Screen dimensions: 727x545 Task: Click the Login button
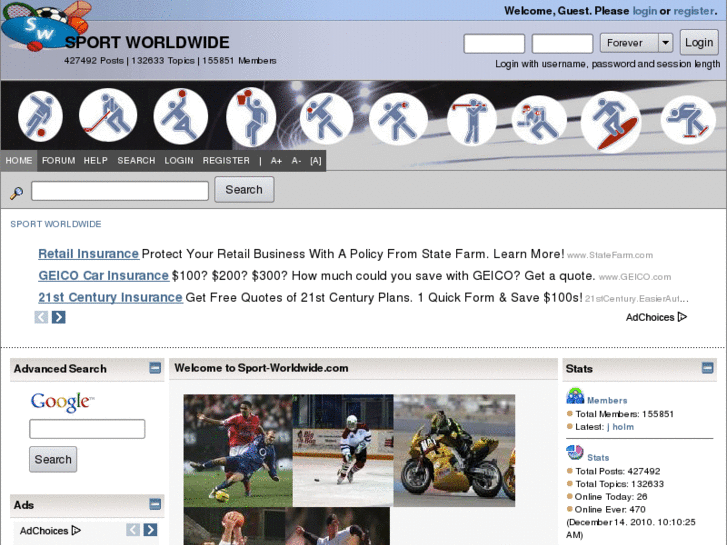(x=699, y=43)
